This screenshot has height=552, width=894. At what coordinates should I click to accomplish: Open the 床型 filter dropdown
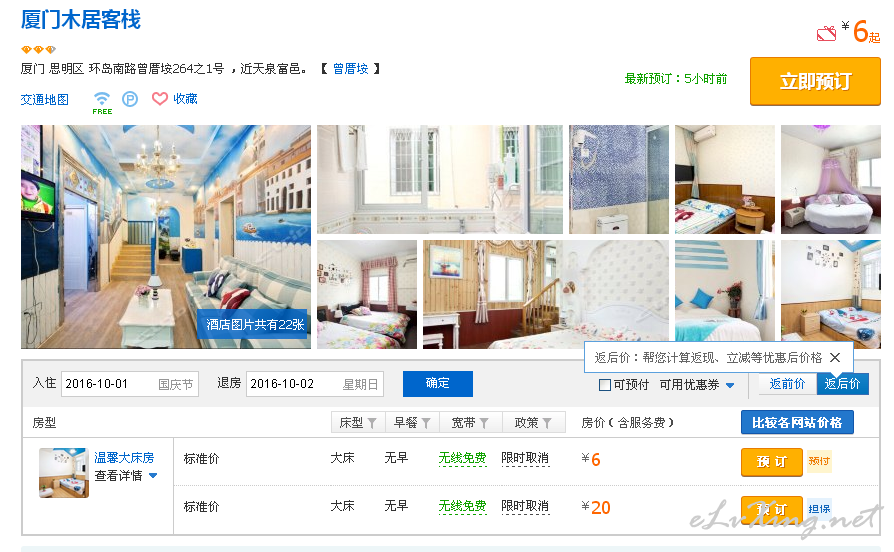358,423
